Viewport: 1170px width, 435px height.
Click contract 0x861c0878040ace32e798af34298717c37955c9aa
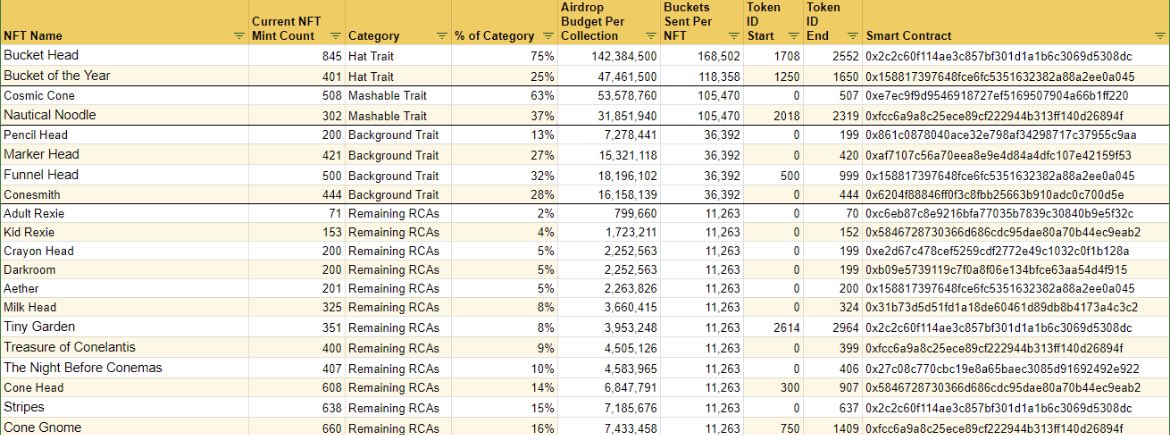[1001, 135]
